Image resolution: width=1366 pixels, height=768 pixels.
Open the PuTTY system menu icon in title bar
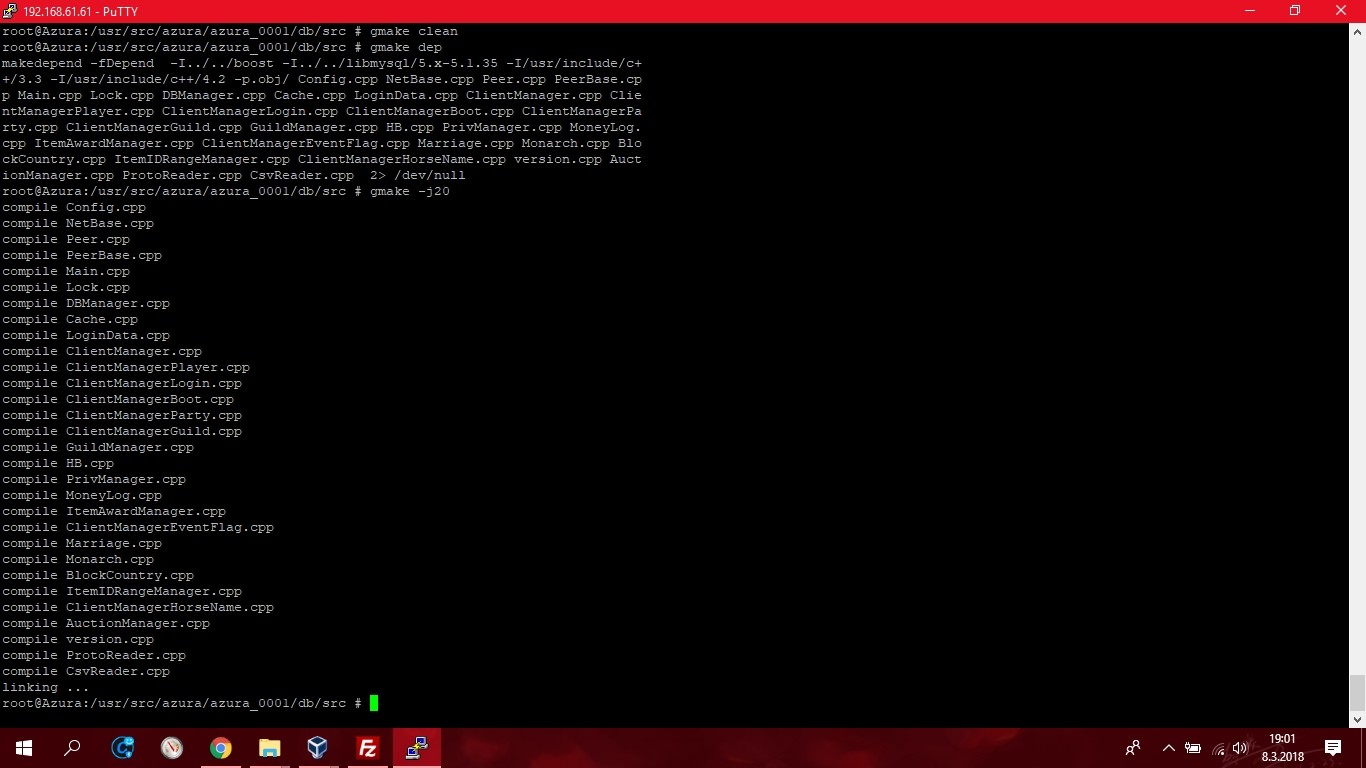point(10,11)
